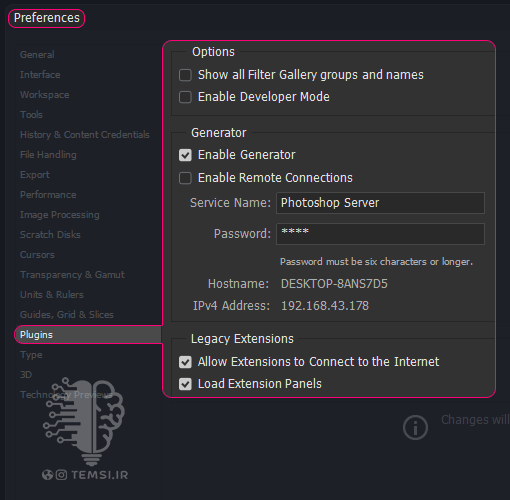Click the Password input field
This screenshot has height=500, width=510.
(380, 234)
